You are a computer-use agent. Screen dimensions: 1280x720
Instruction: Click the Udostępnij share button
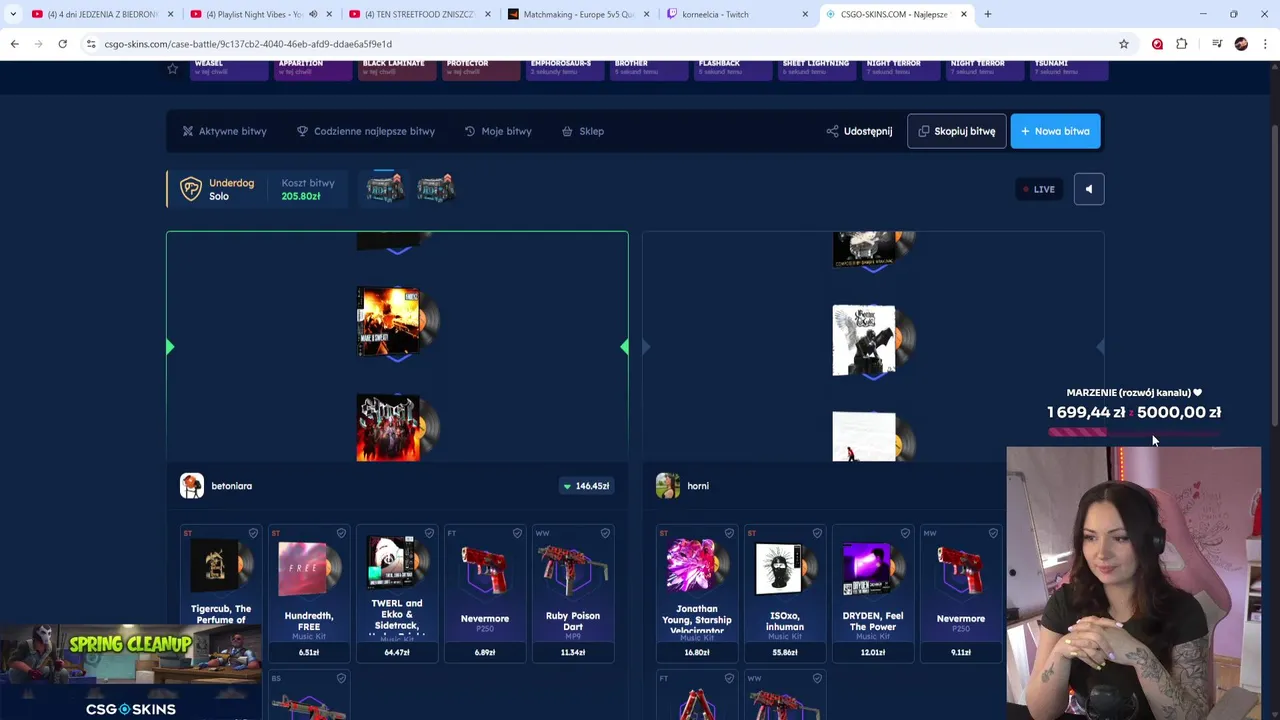pos(859,131)
